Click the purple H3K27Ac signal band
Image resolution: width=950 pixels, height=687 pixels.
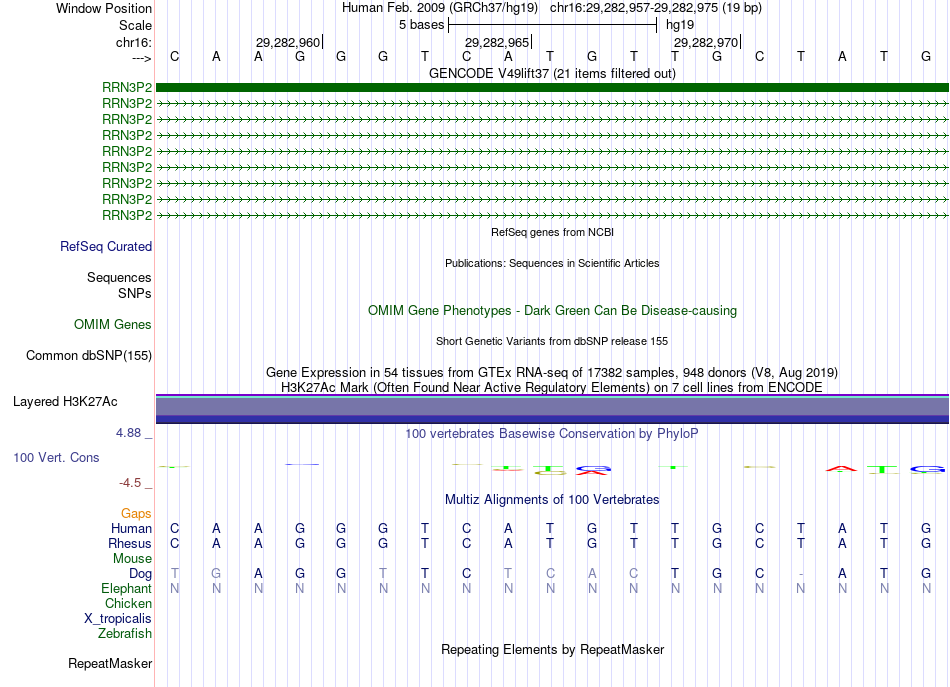pyautogui.click(x=552, y=409)
